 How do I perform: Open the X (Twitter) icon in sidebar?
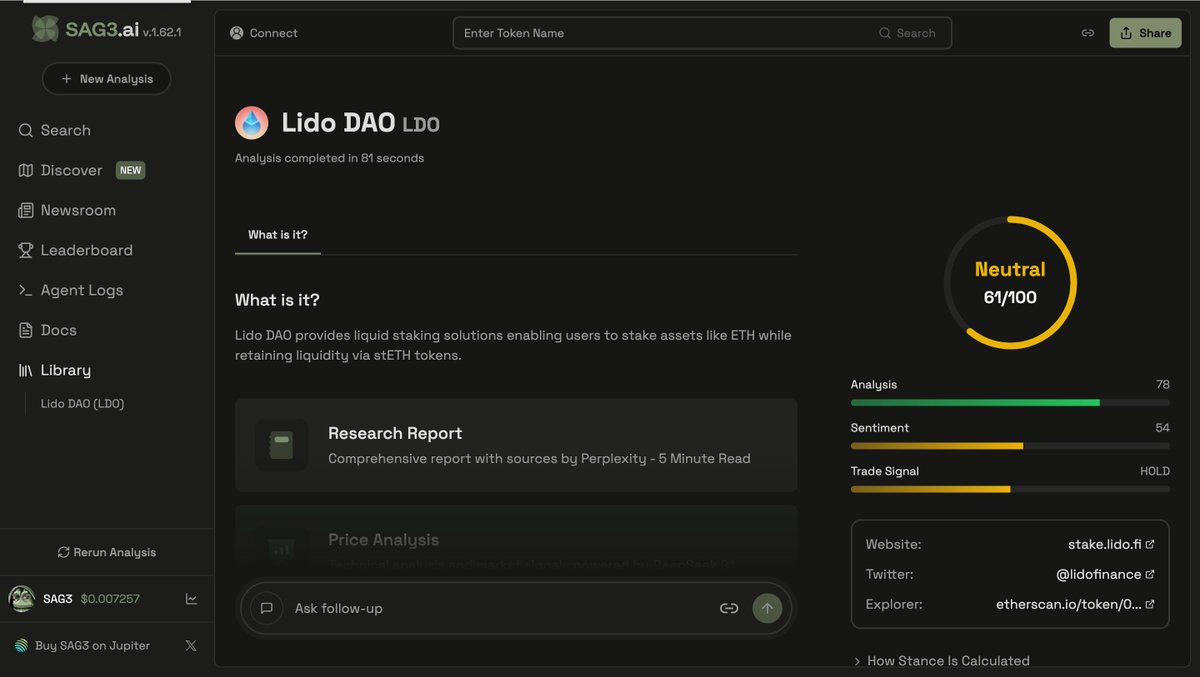(x=191, y=646)
